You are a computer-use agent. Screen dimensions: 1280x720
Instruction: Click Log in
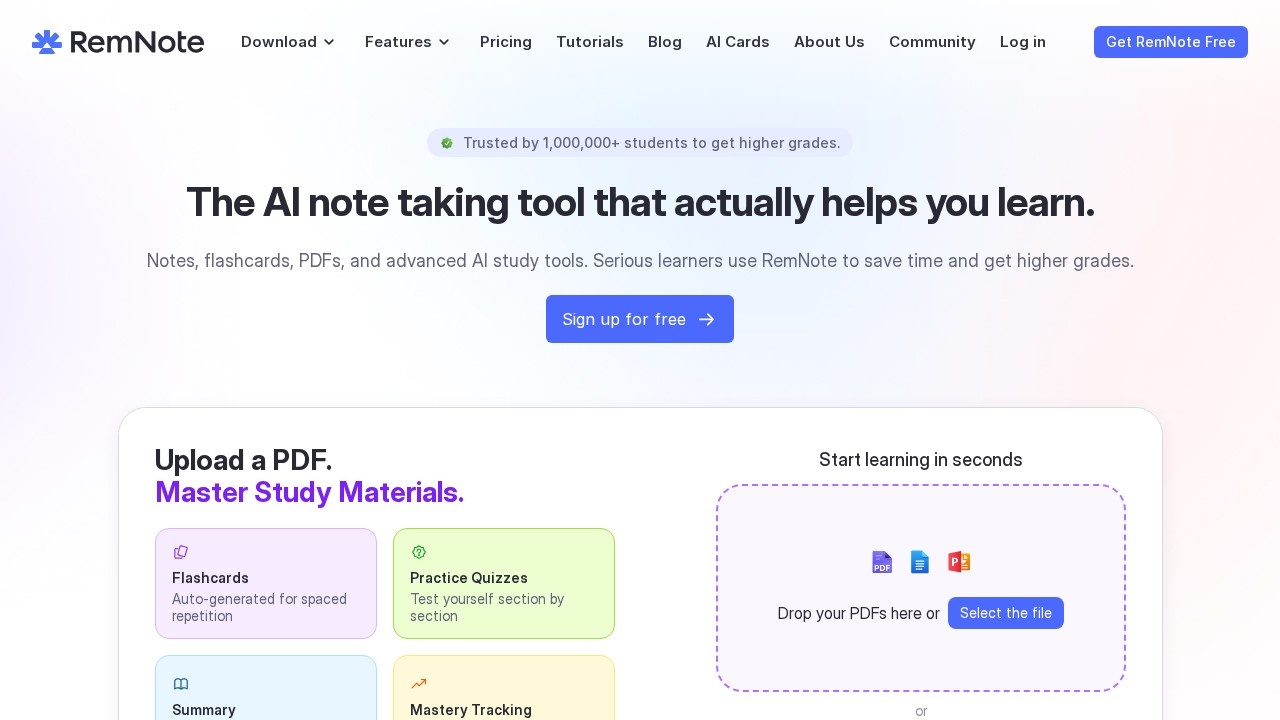click(1023, 42)
